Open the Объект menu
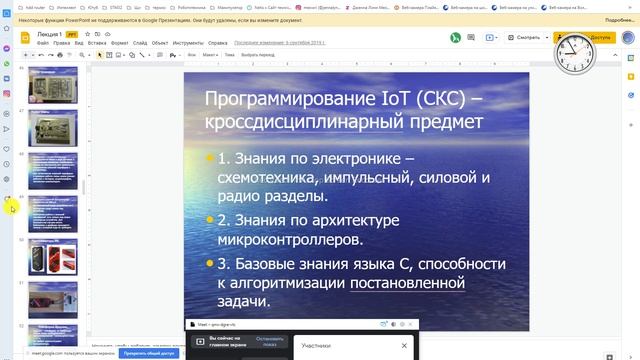 pyautogui.click(x=160, y=43)
